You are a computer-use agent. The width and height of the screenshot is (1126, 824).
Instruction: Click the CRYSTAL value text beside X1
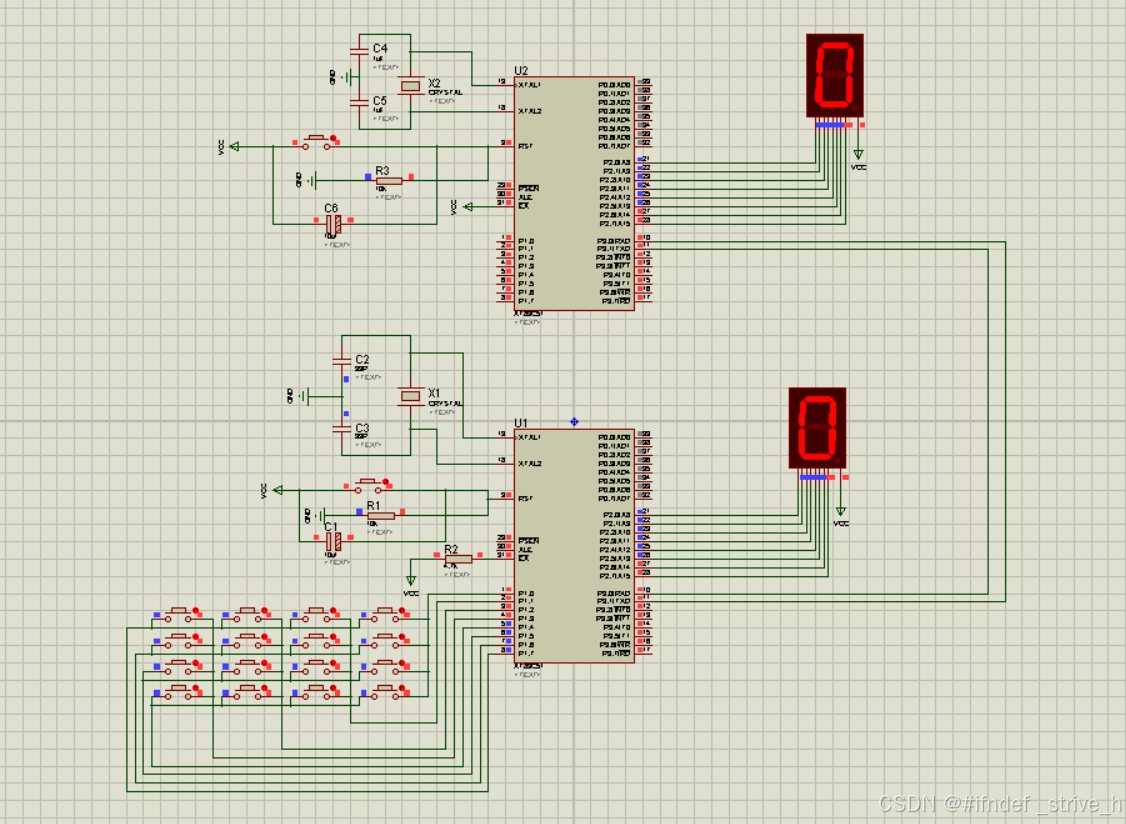(x=445, y=404)
